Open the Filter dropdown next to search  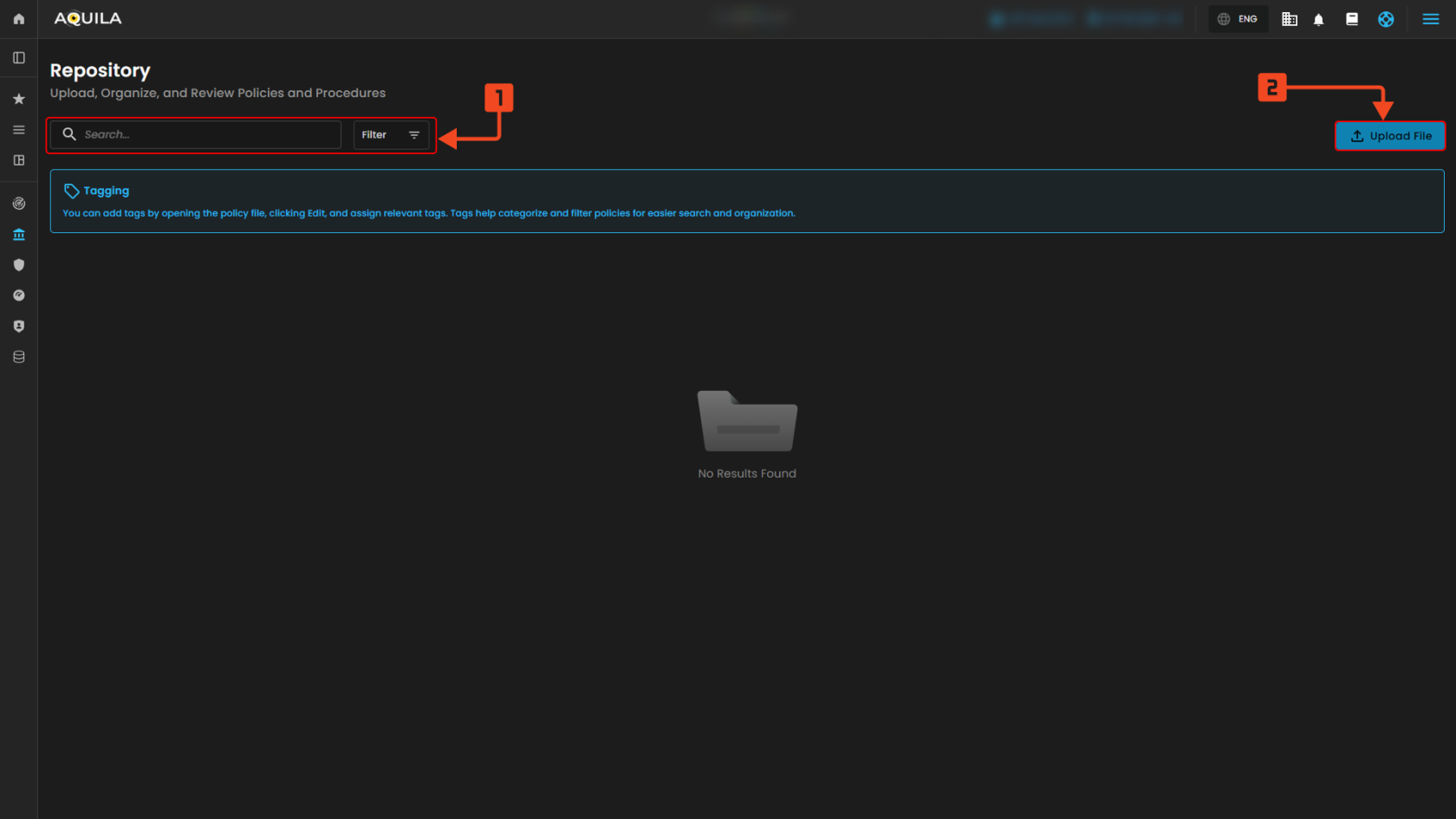[391, 134]
